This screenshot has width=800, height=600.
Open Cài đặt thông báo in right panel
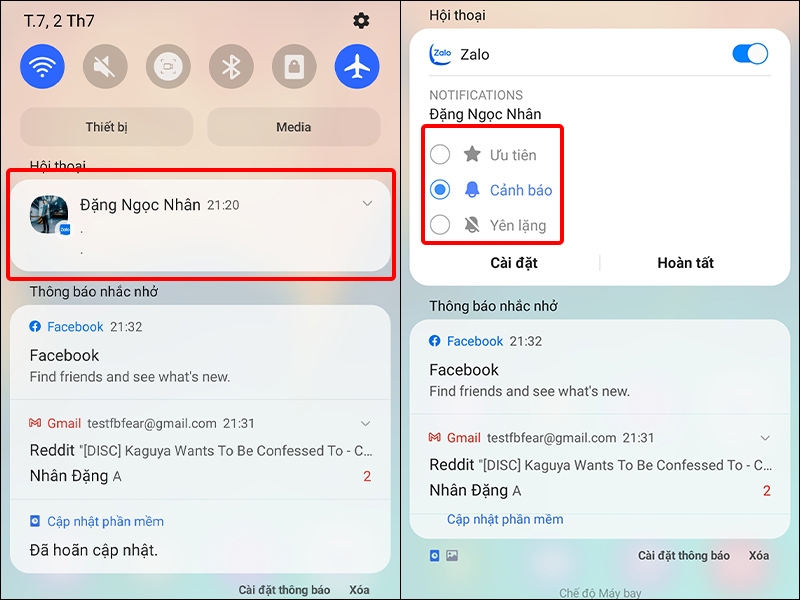[684, 556]
